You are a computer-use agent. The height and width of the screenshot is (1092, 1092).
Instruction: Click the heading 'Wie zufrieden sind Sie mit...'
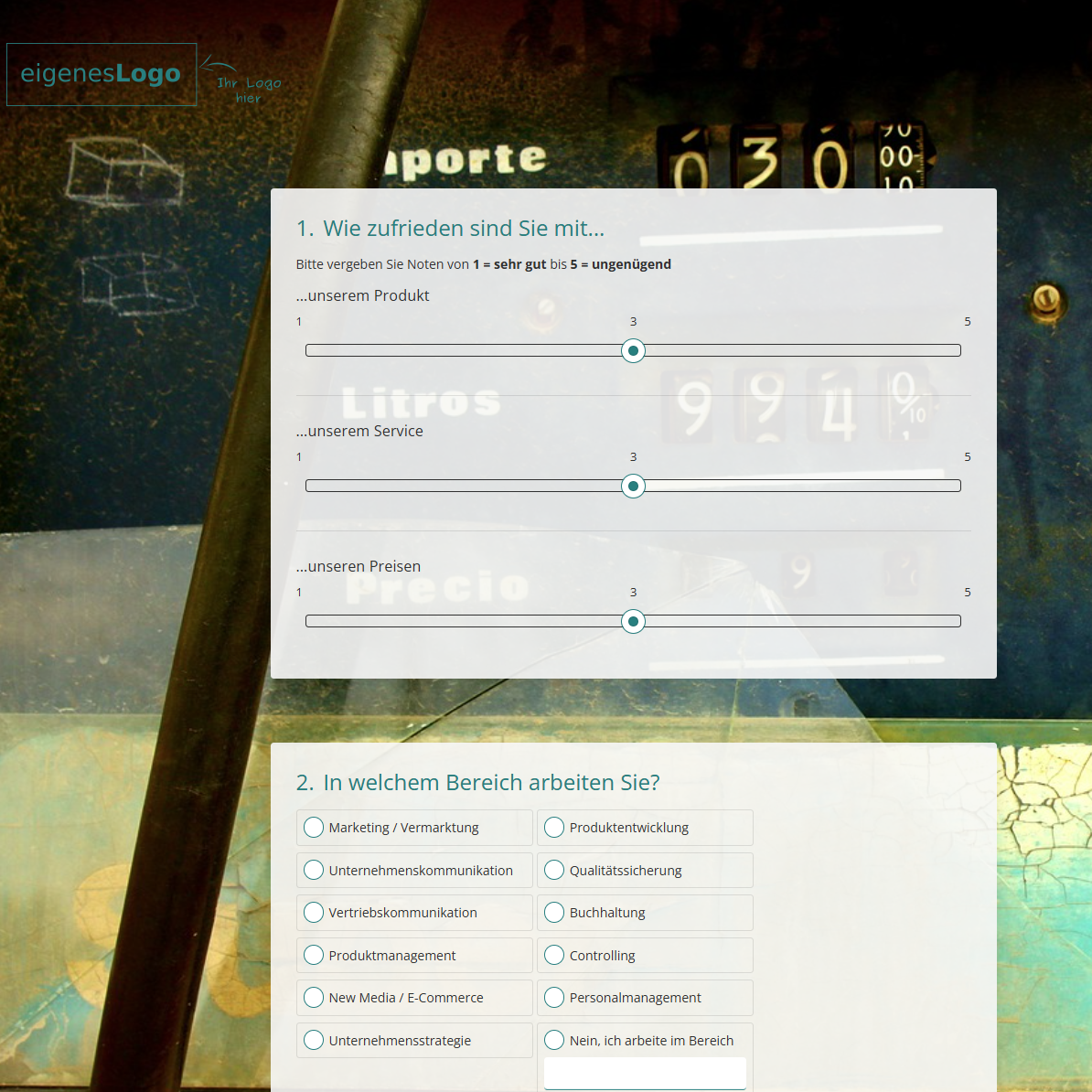pyautogui.click(x=464, y=229)
